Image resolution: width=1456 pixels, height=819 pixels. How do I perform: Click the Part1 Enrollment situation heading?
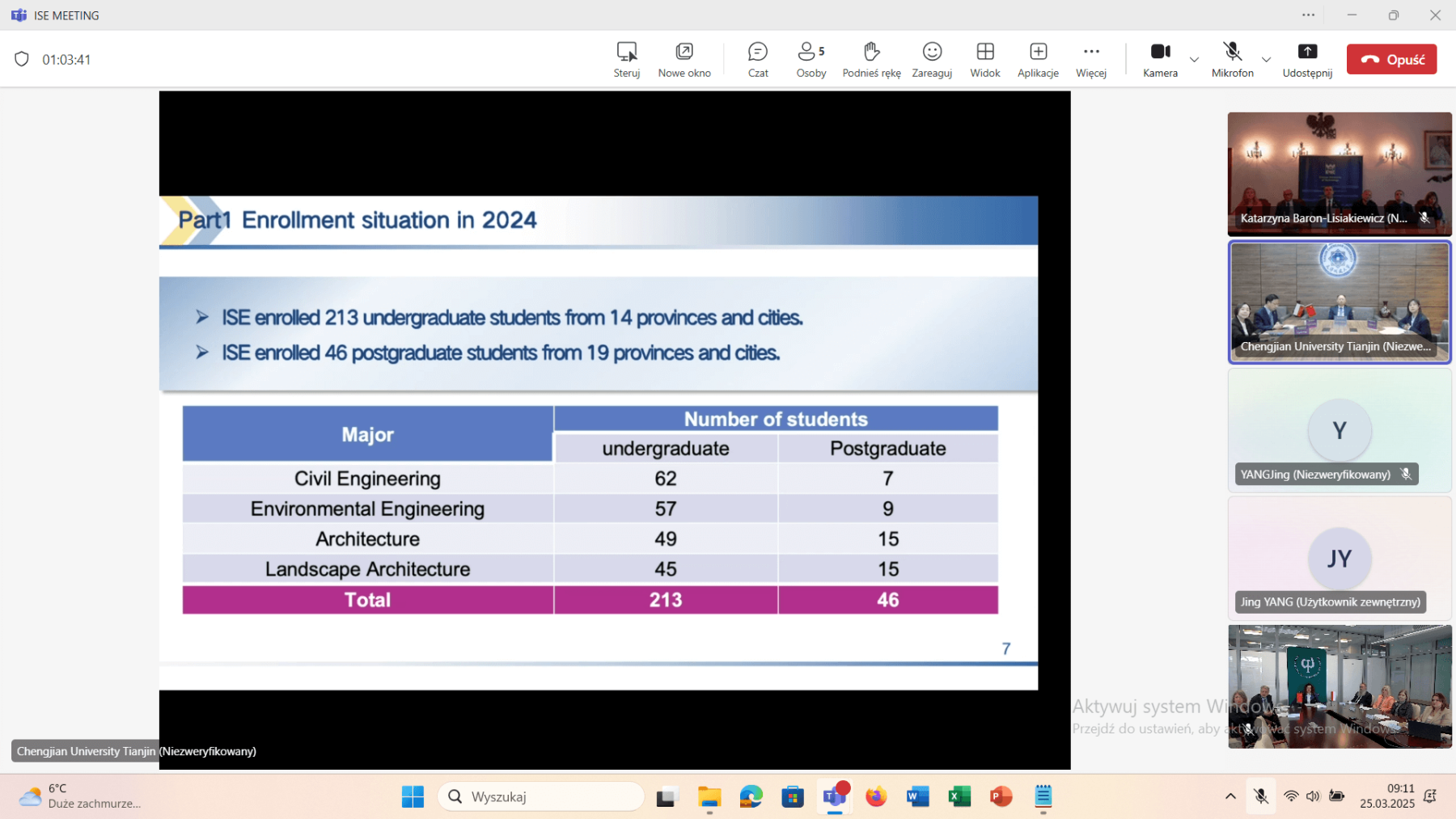tap(357, 220)
